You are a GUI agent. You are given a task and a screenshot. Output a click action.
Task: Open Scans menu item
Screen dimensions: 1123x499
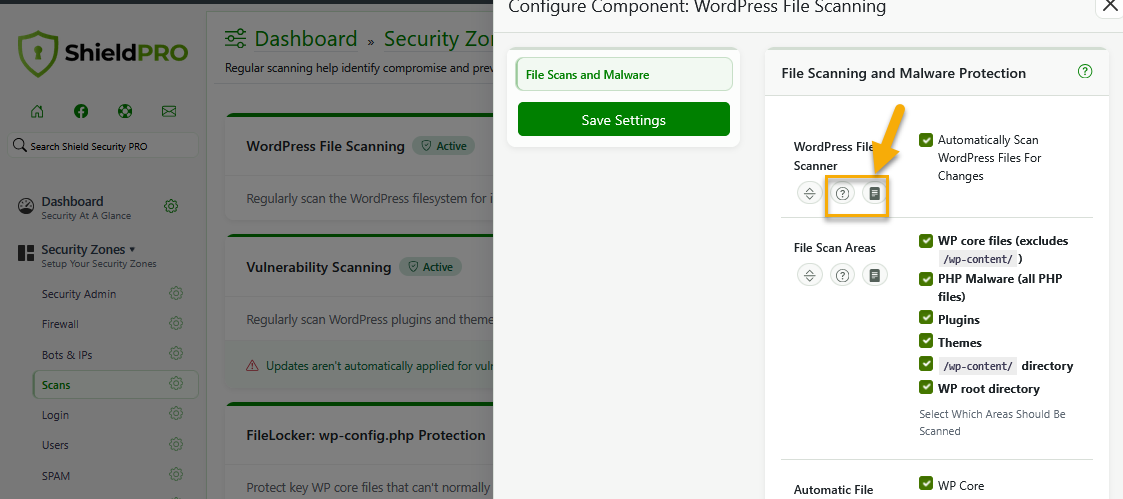[56, 385]
